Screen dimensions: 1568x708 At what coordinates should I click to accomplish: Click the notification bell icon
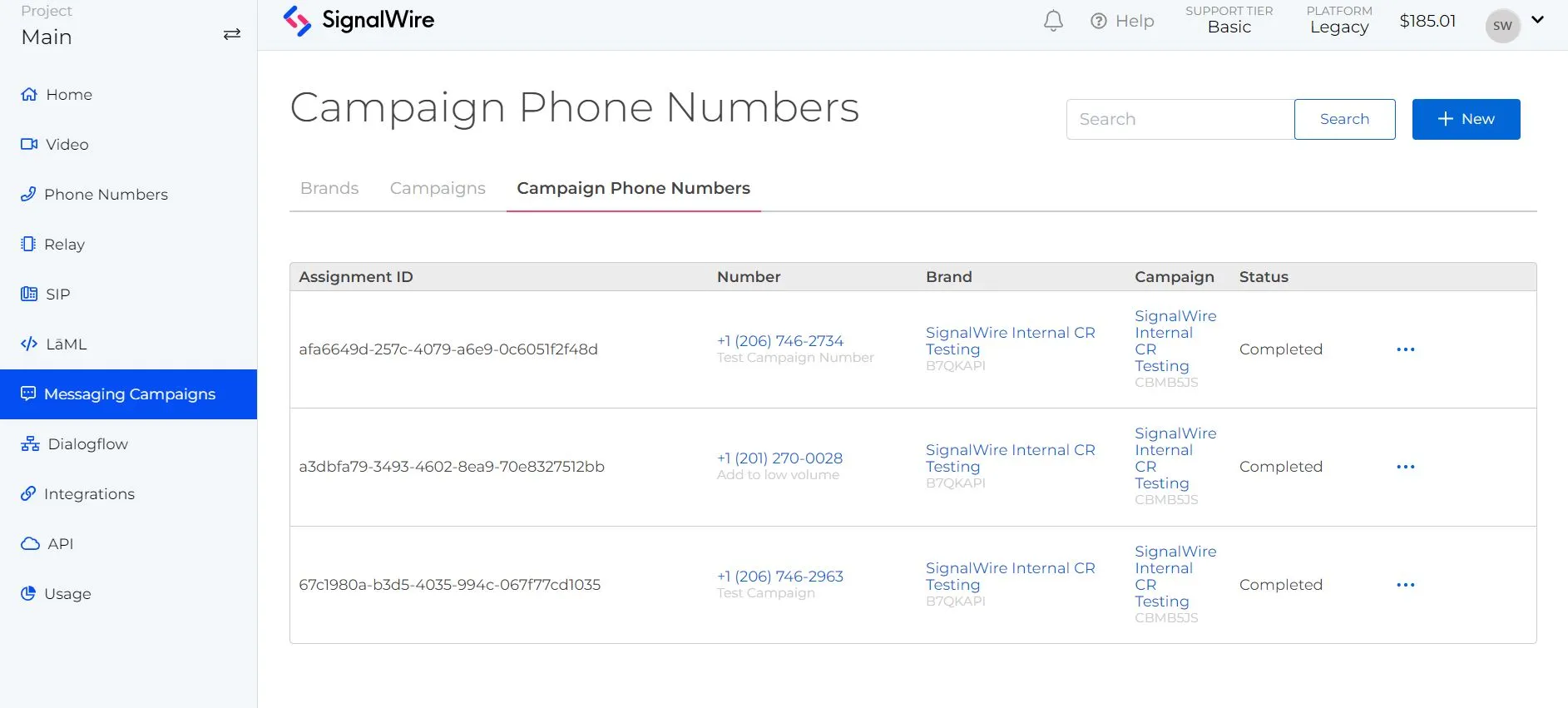(1053, 21)
